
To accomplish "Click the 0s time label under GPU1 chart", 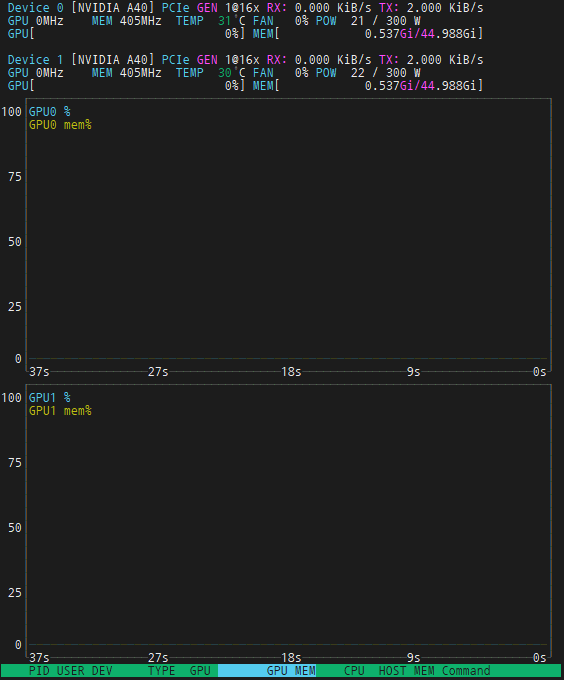I will point(540,658).
